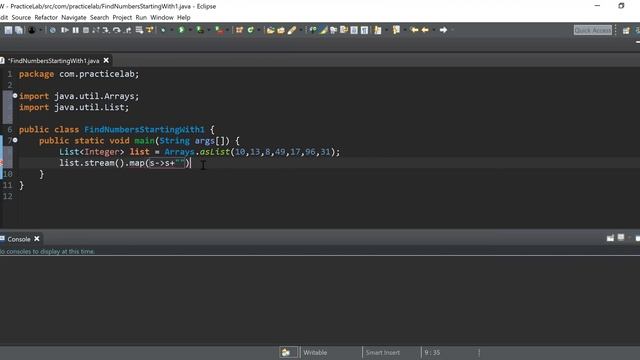Click the asList method call in code
The width and height of the screenshot is (640, 360).
215,152
